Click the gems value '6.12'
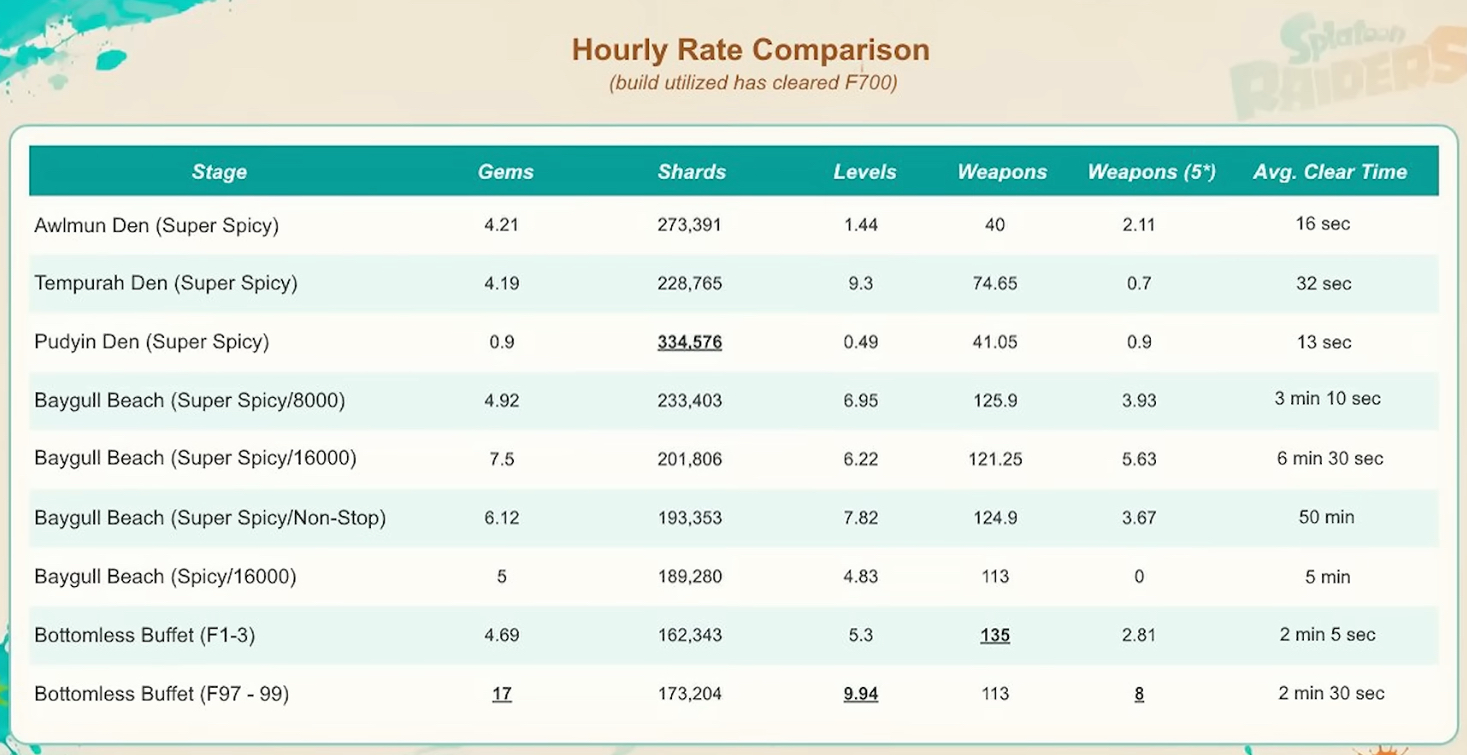 click(501, 518)
